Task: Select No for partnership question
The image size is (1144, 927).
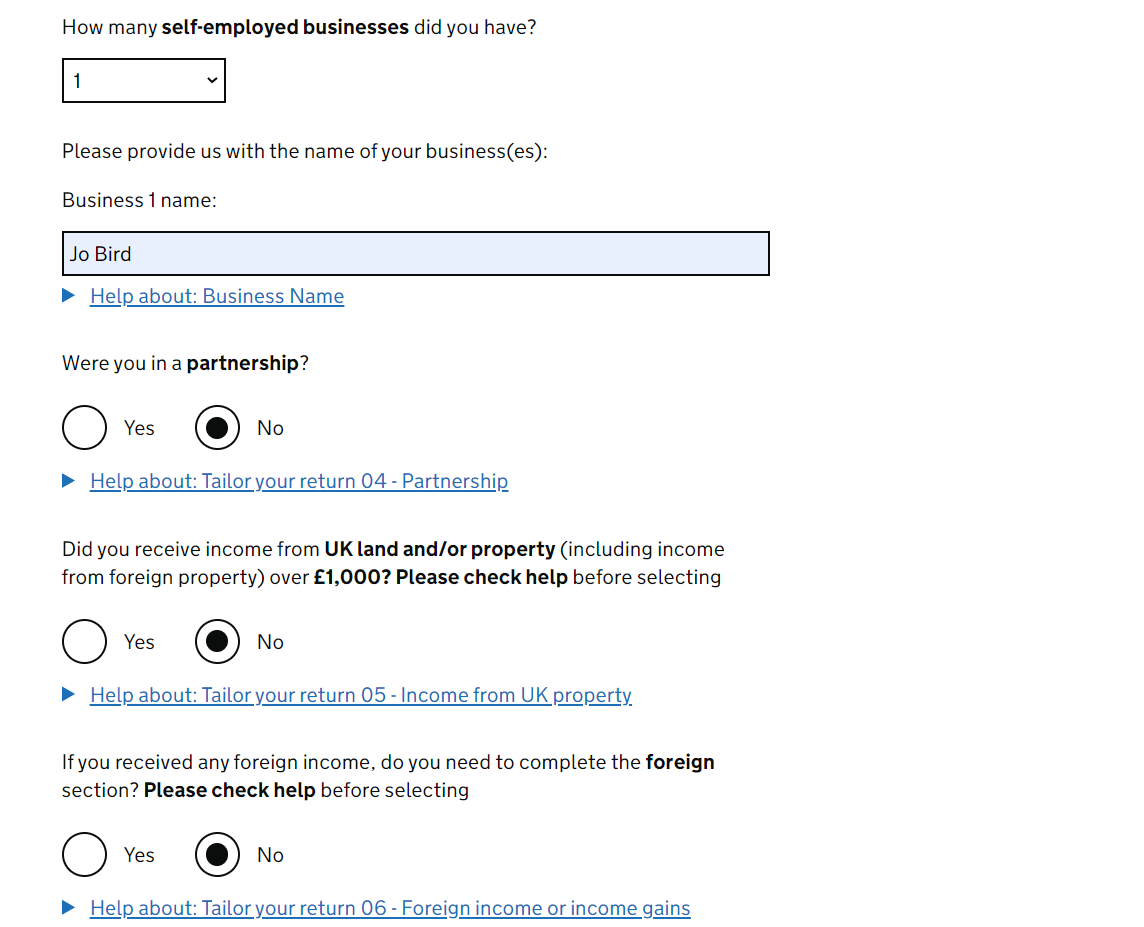Action: pyautogui.click(x=217, y=427)
